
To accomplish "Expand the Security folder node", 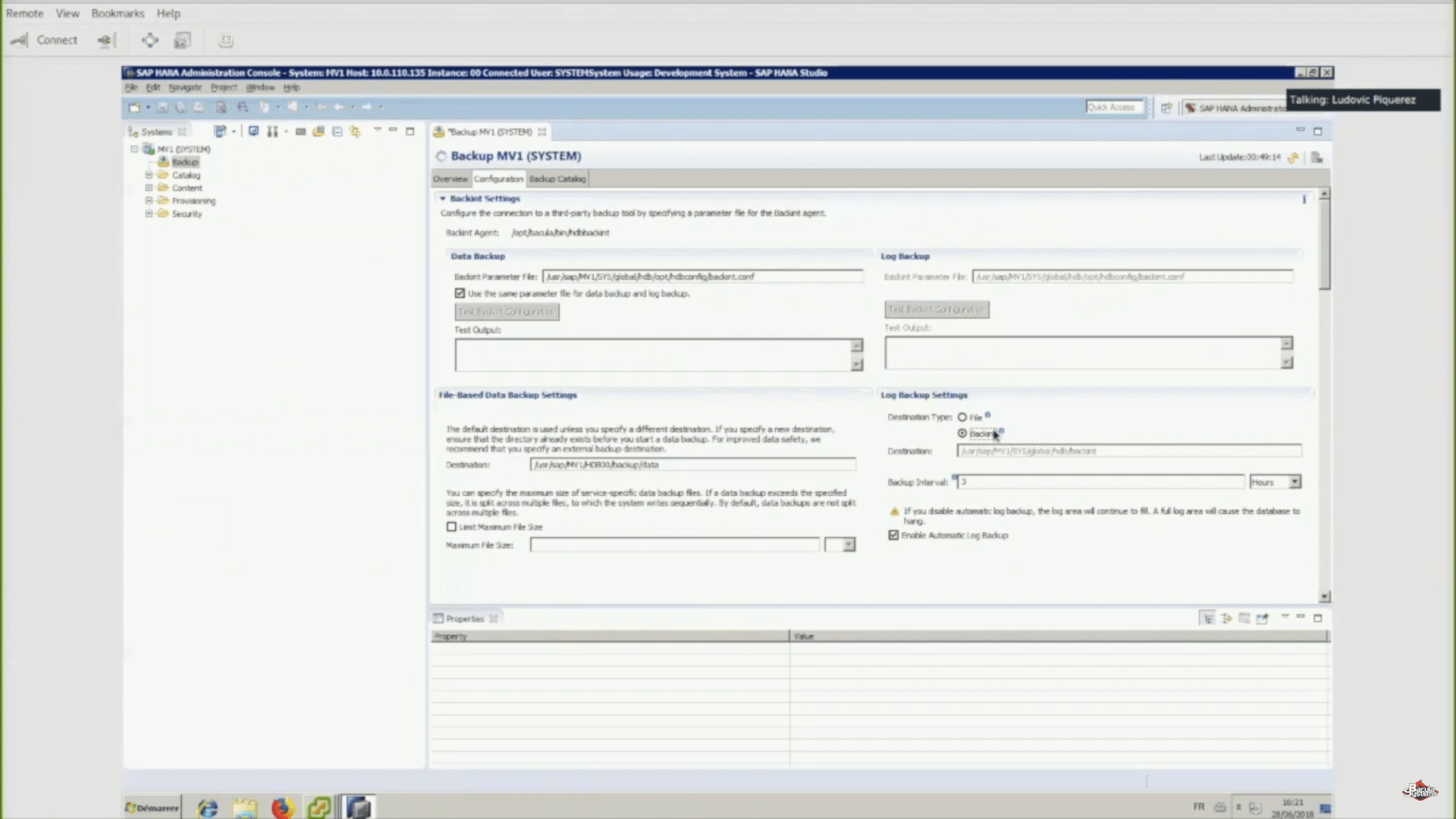I will [149, 214].
